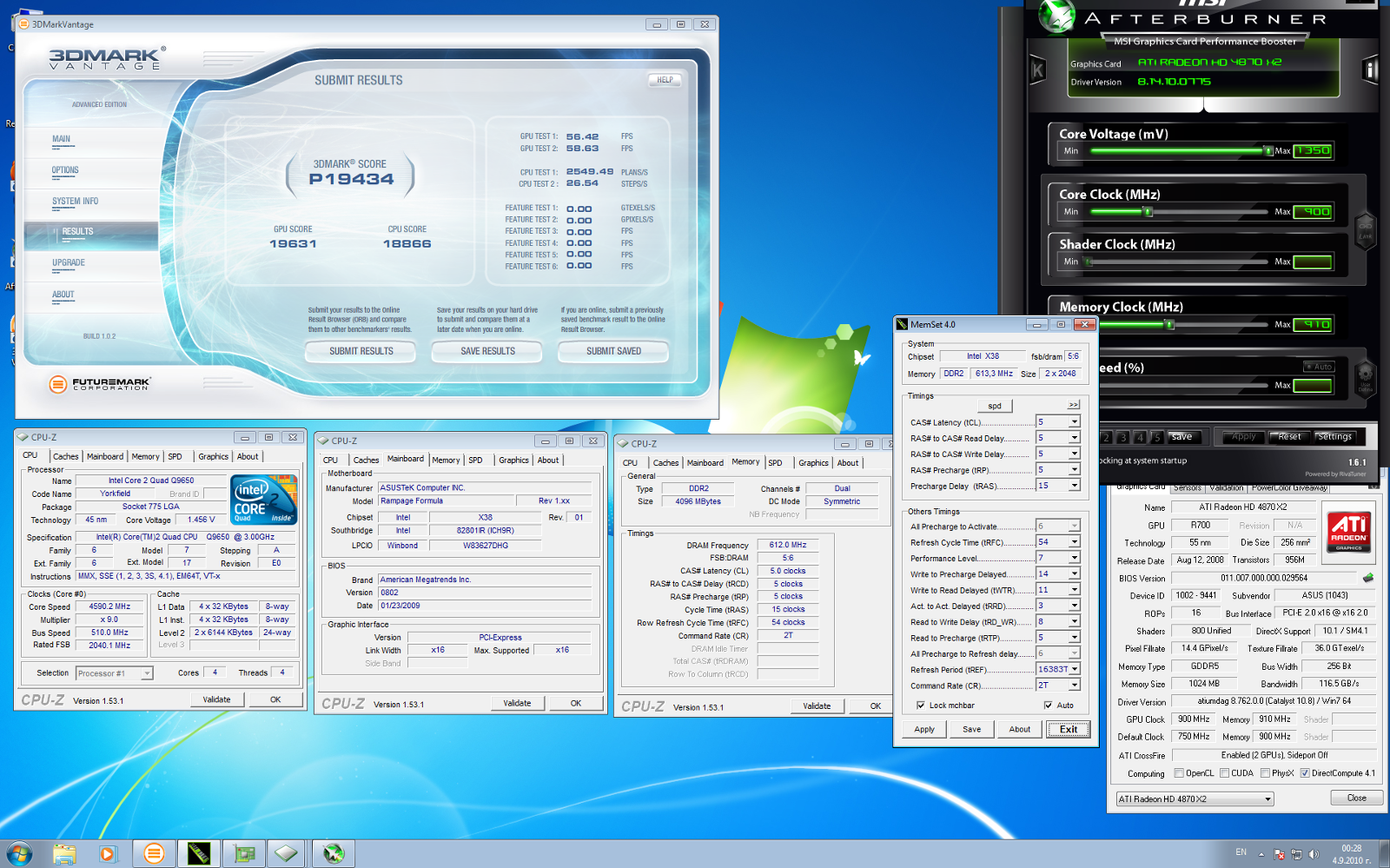Click the Afterburner logo emblem

[1057, 17]
